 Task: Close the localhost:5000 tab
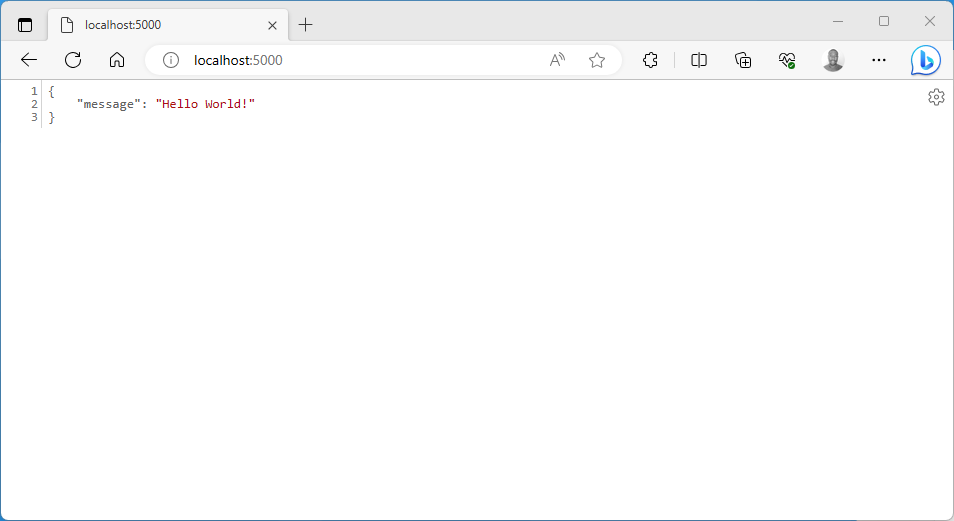click(x=273, y=25)
